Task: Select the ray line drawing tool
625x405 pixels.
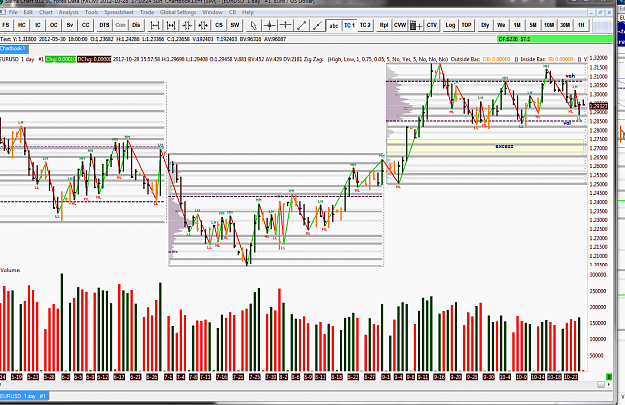Action: pyautogui.click(x=317, y=26)
